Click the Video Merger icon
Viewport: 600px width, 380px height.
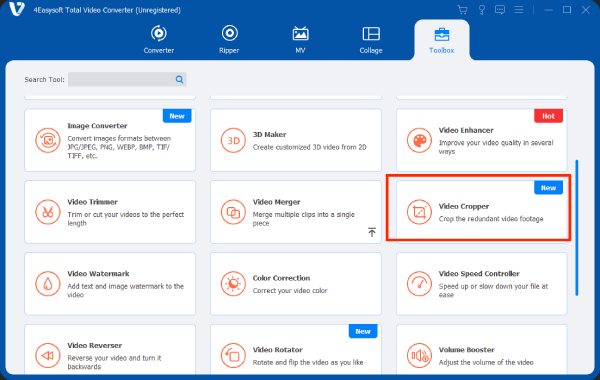coord(233,212)
